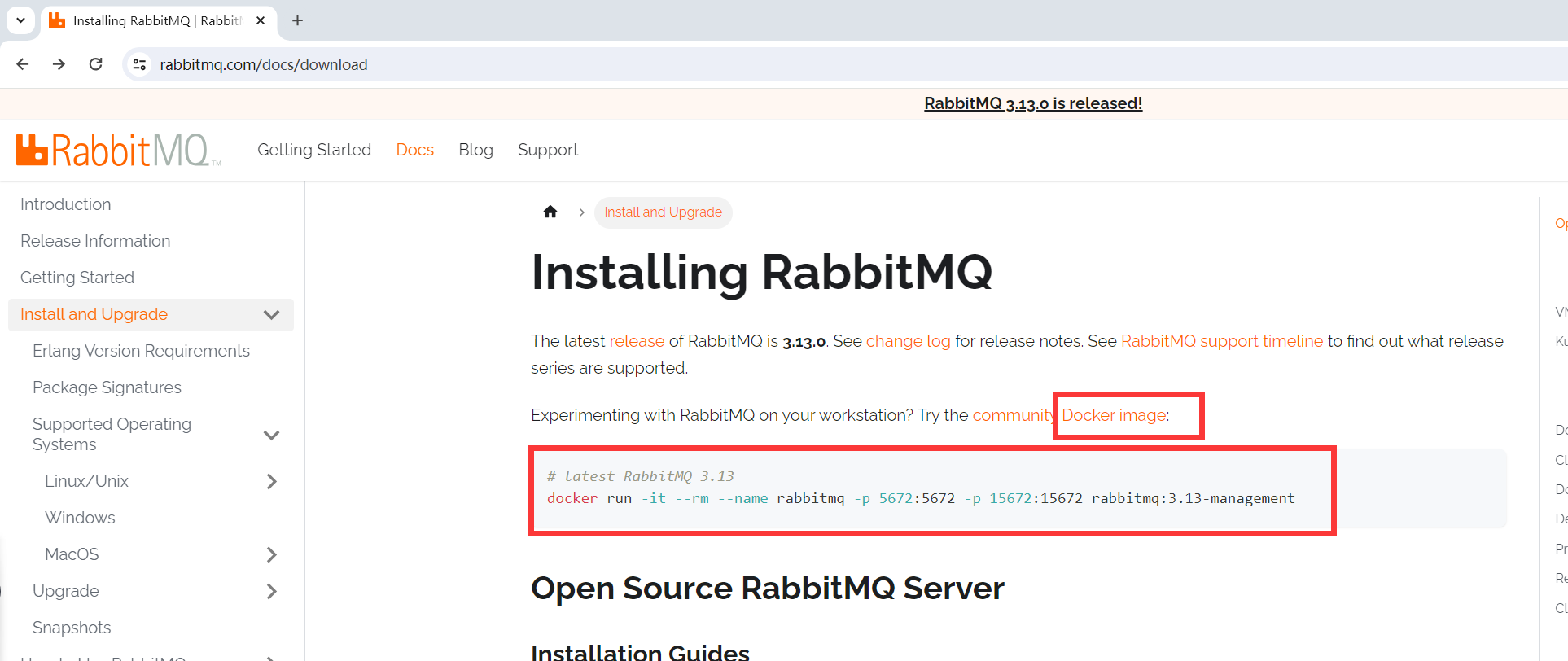Viewport: 1568px width, 661px height.
Task: Open Windows sidebar item
Action: click(x=80, y=518)
